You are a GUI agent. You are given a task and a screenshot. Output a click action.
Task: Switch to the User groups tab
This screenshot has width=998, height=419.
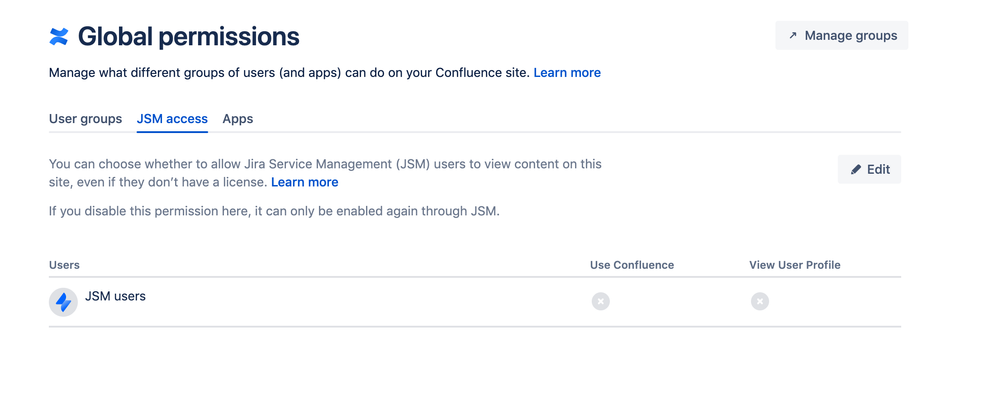pyautogui.click(x=85, y=119)
